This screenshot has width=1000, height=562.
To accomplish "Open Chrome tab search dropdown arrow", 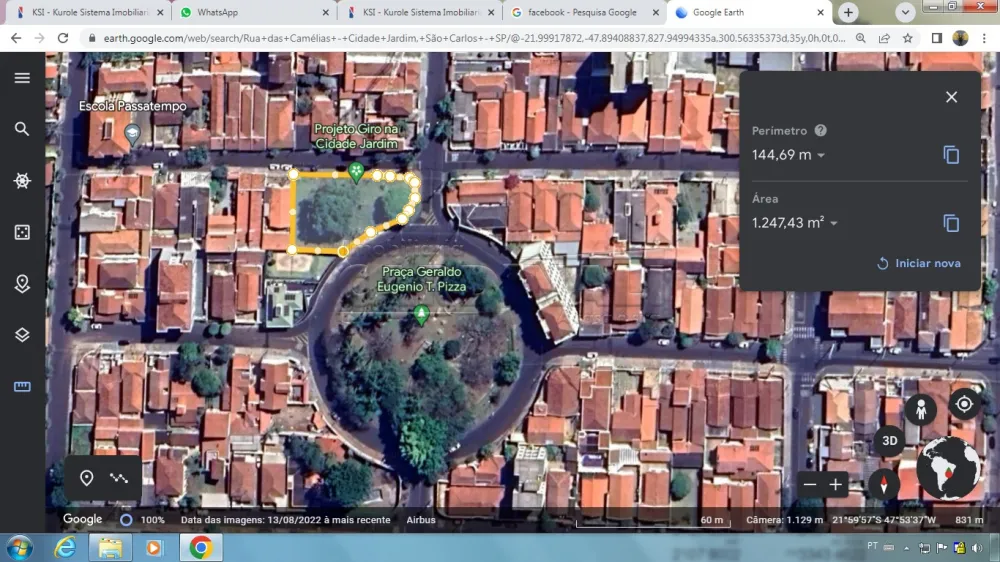I will click(905, 12).
